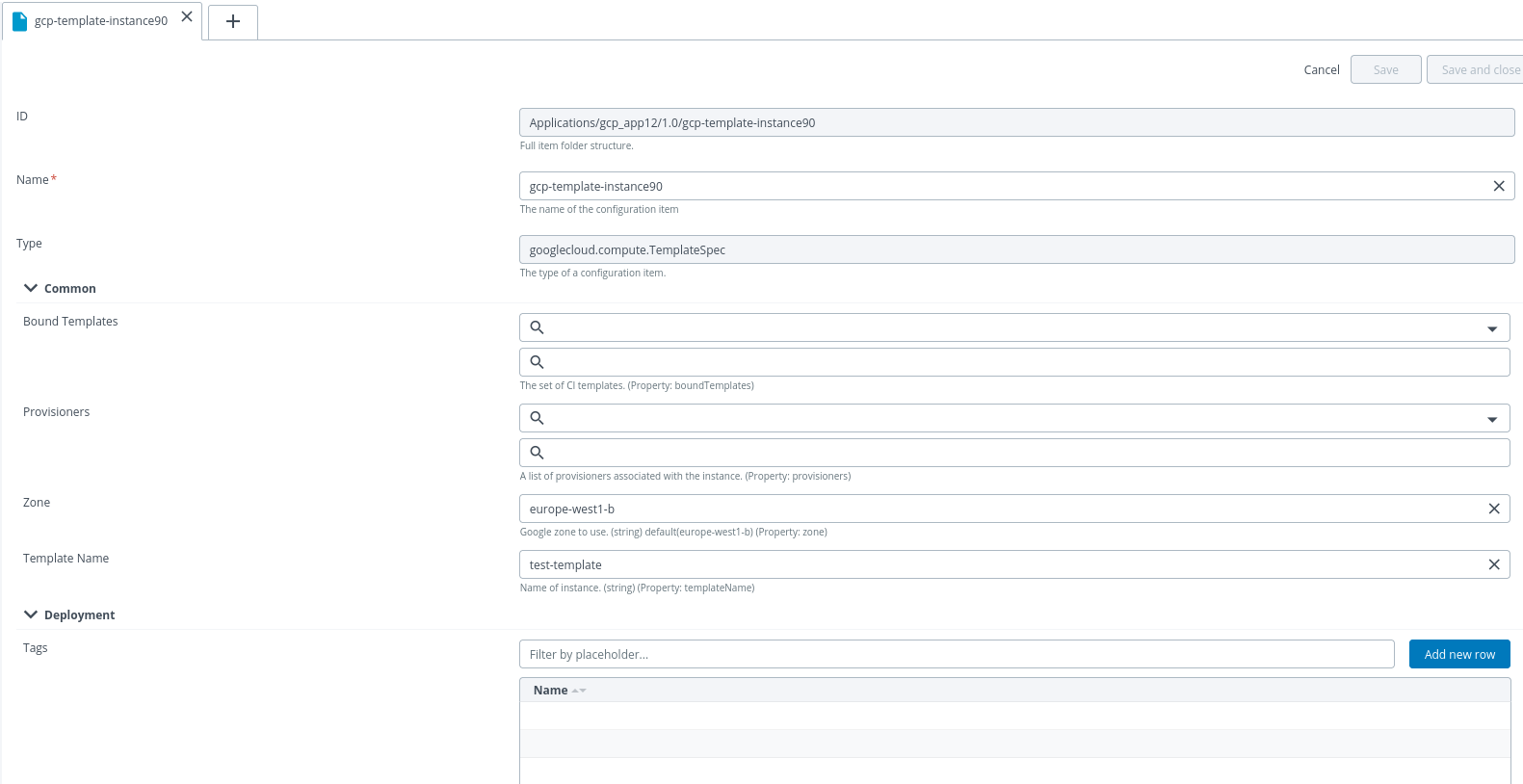Close the gcp-template-instance90 tab
The image size is (1523, 784).
pyautogui.click(x=187, y=17)
